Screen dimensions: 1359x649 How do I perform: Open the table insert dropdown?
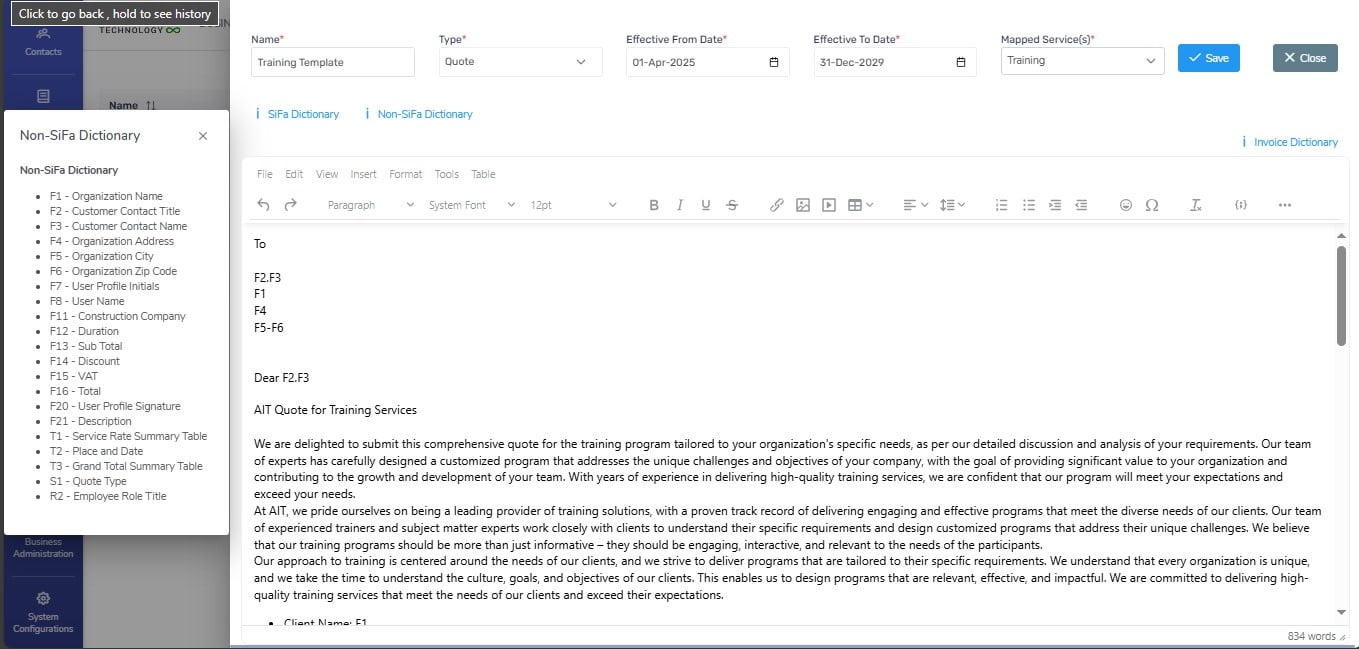coord(860,205)
